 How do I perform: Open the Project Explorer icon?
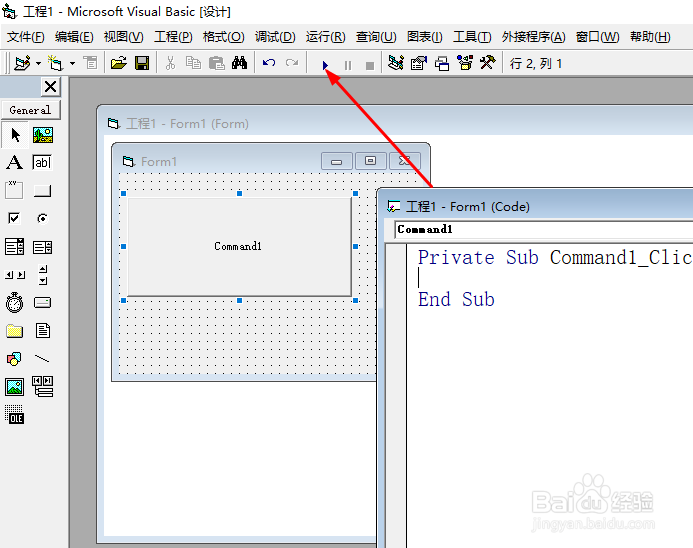coord(396,64)
